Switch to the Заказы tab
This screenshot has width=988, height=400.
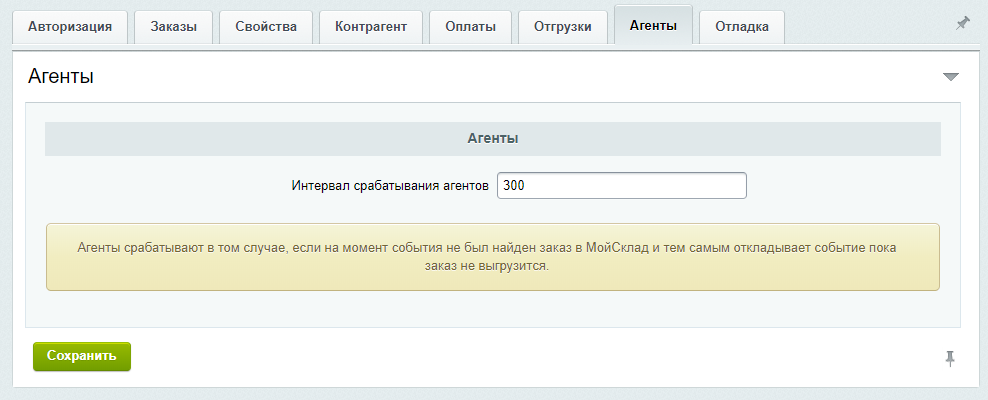point(173,27)
